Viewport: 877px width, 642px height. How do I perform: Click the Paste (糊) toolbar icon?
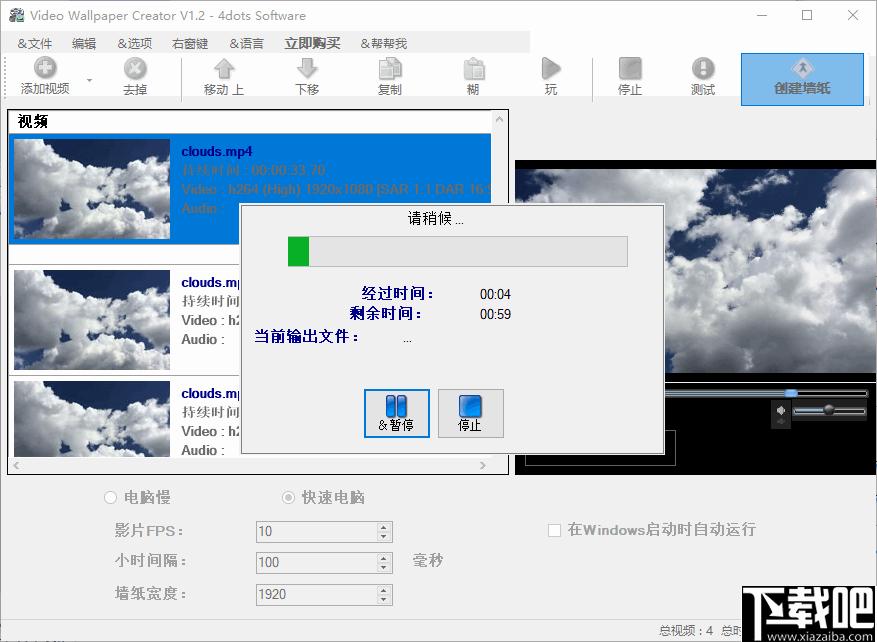tap(474, 69)
